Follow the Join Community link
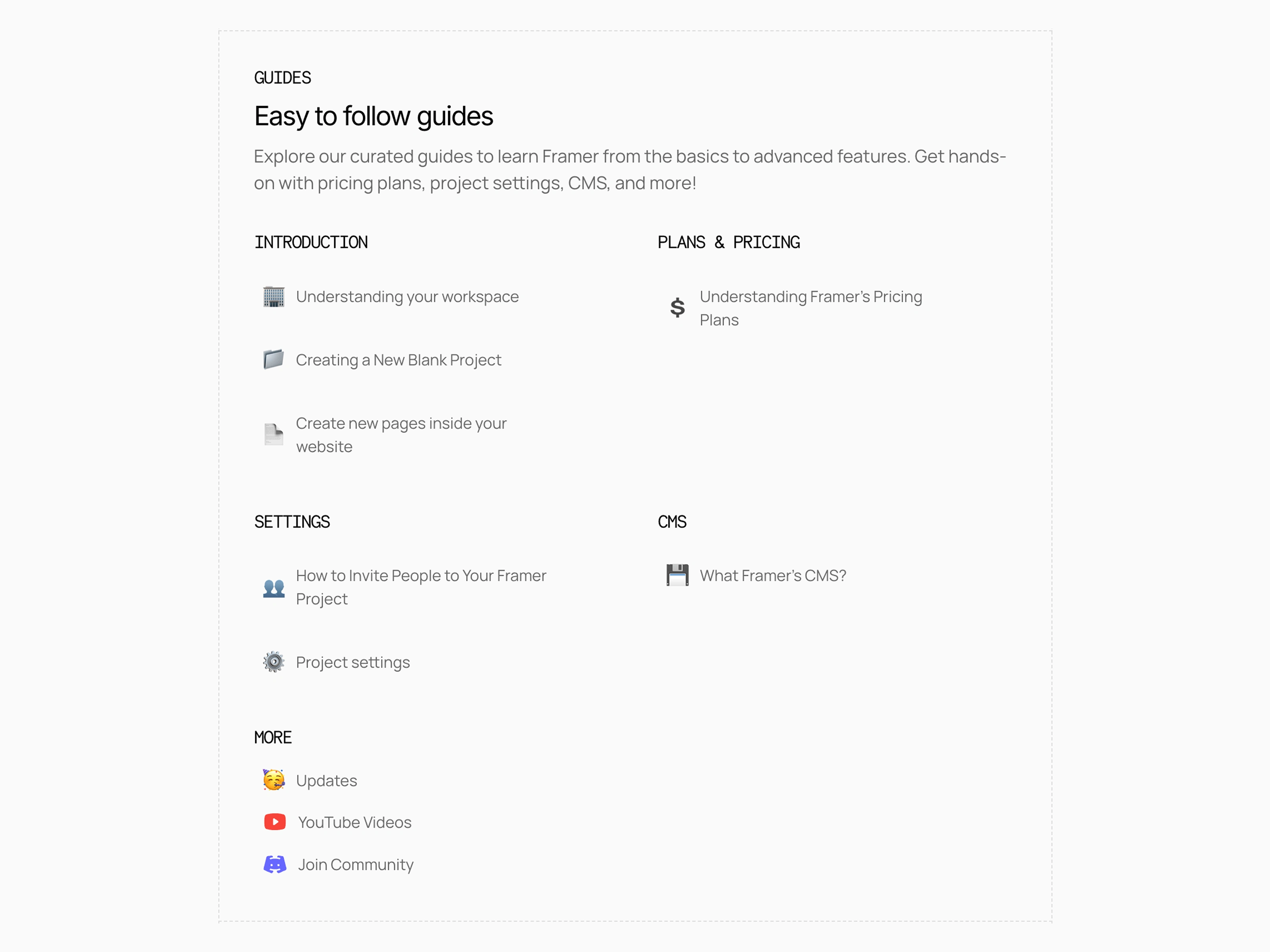 coord(356,864)
